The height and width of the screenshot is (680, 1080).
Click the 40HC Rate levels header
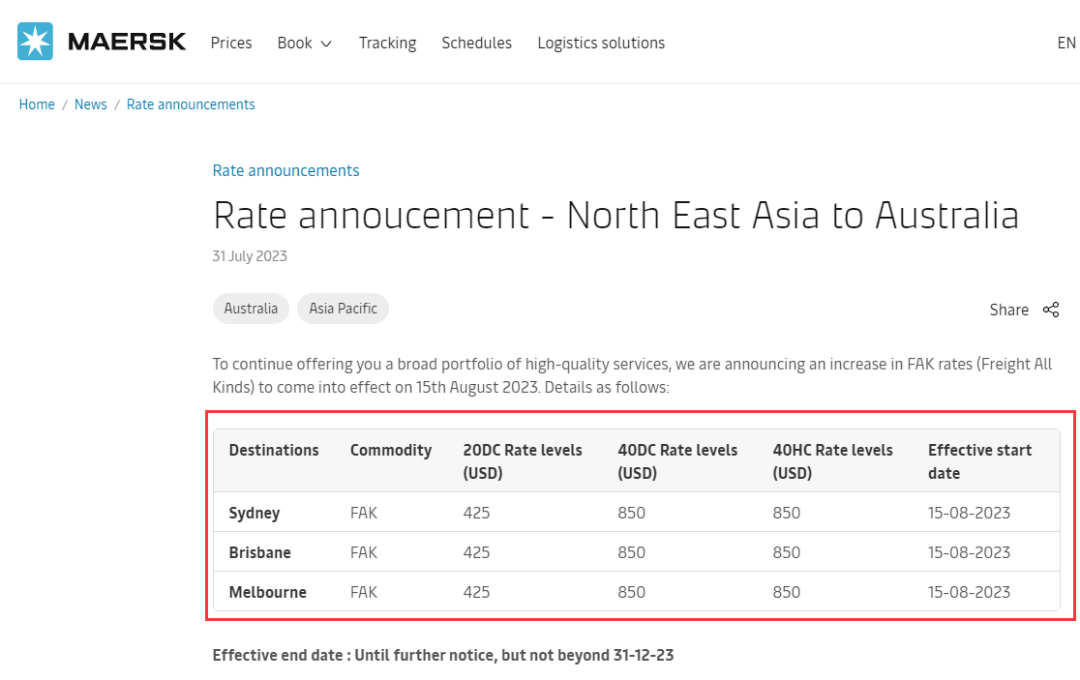833,462
